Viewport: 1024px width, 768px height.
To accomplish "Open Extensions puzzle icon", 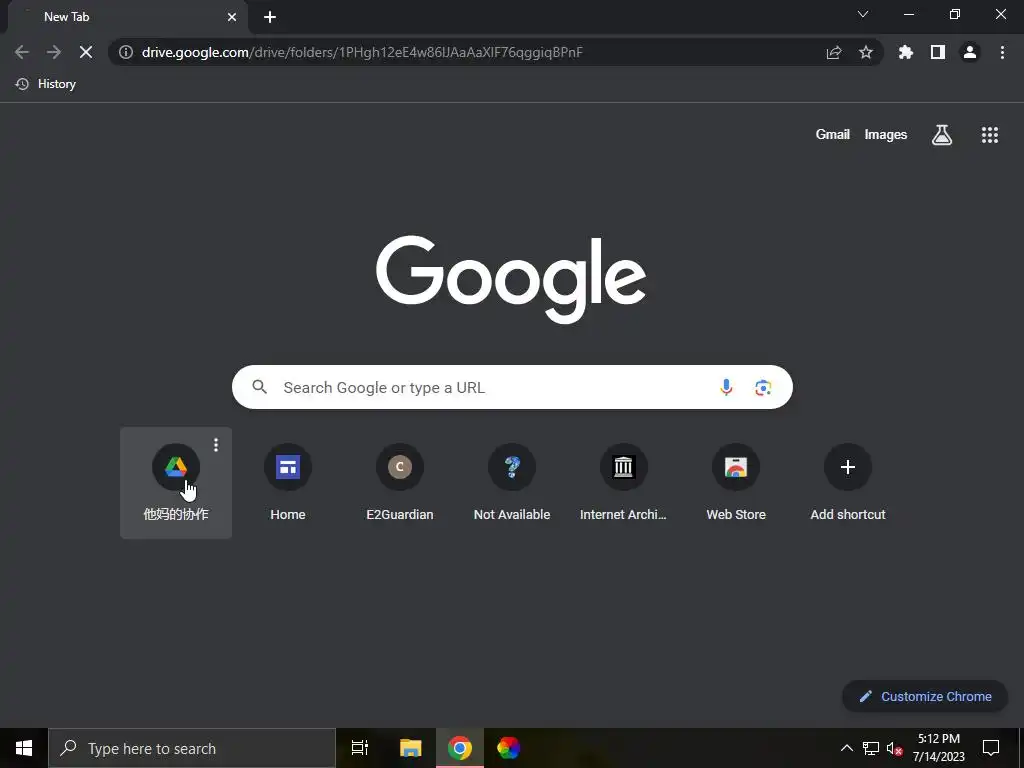I will [x=906, y=52].
